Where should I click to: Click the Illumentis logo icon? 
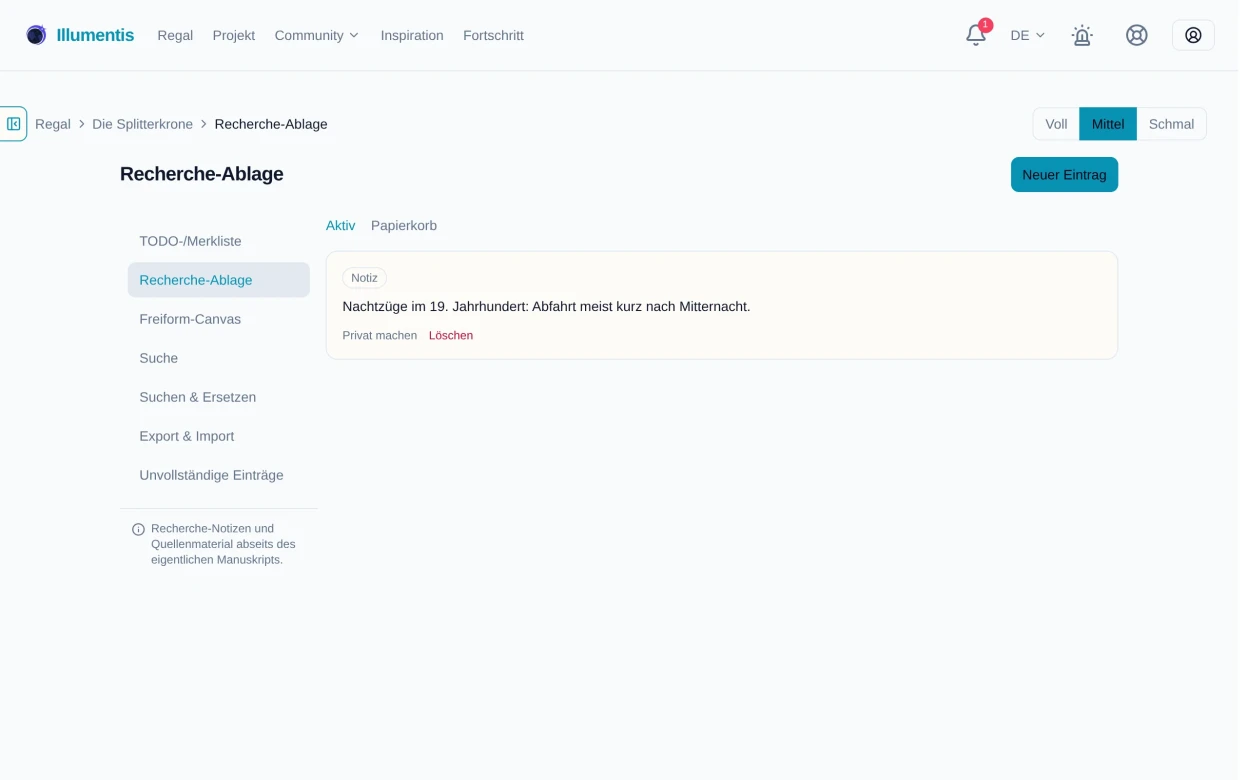coord(36,35)
